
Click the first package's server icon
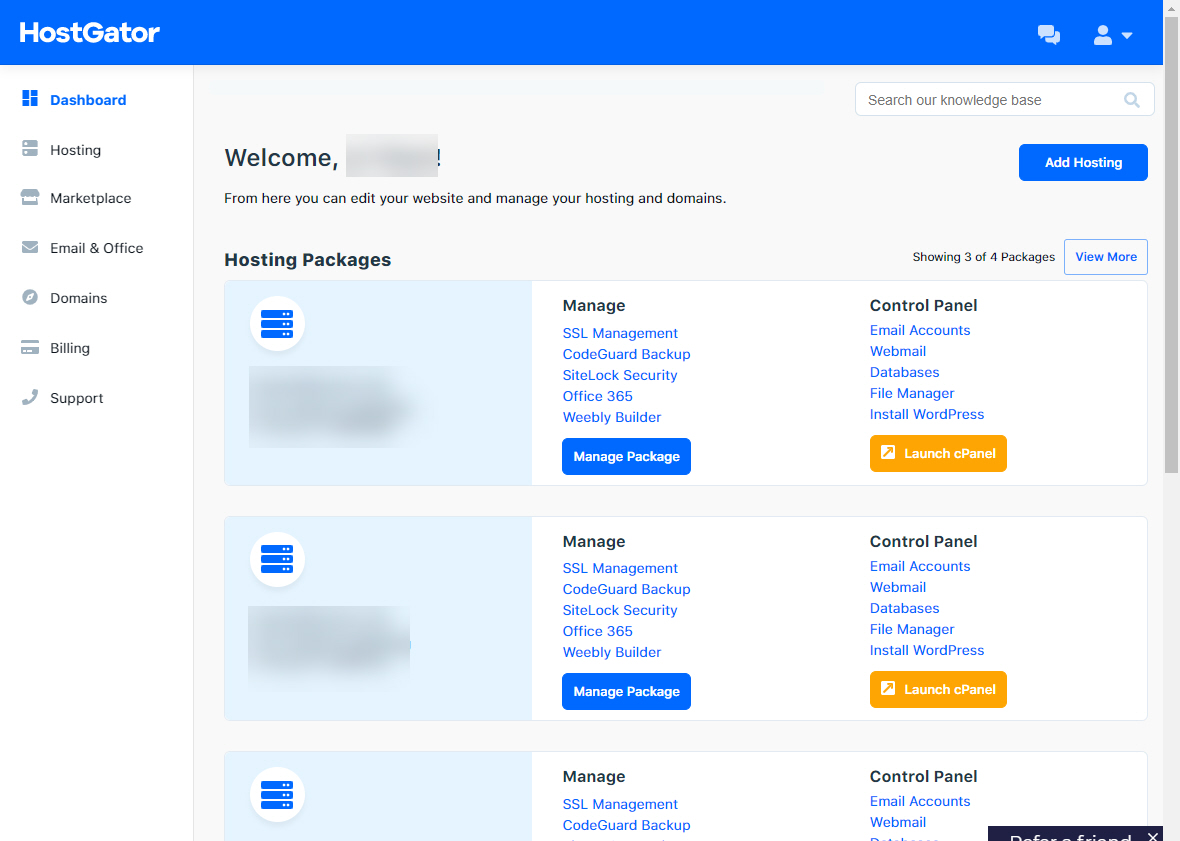coord(277,324)
